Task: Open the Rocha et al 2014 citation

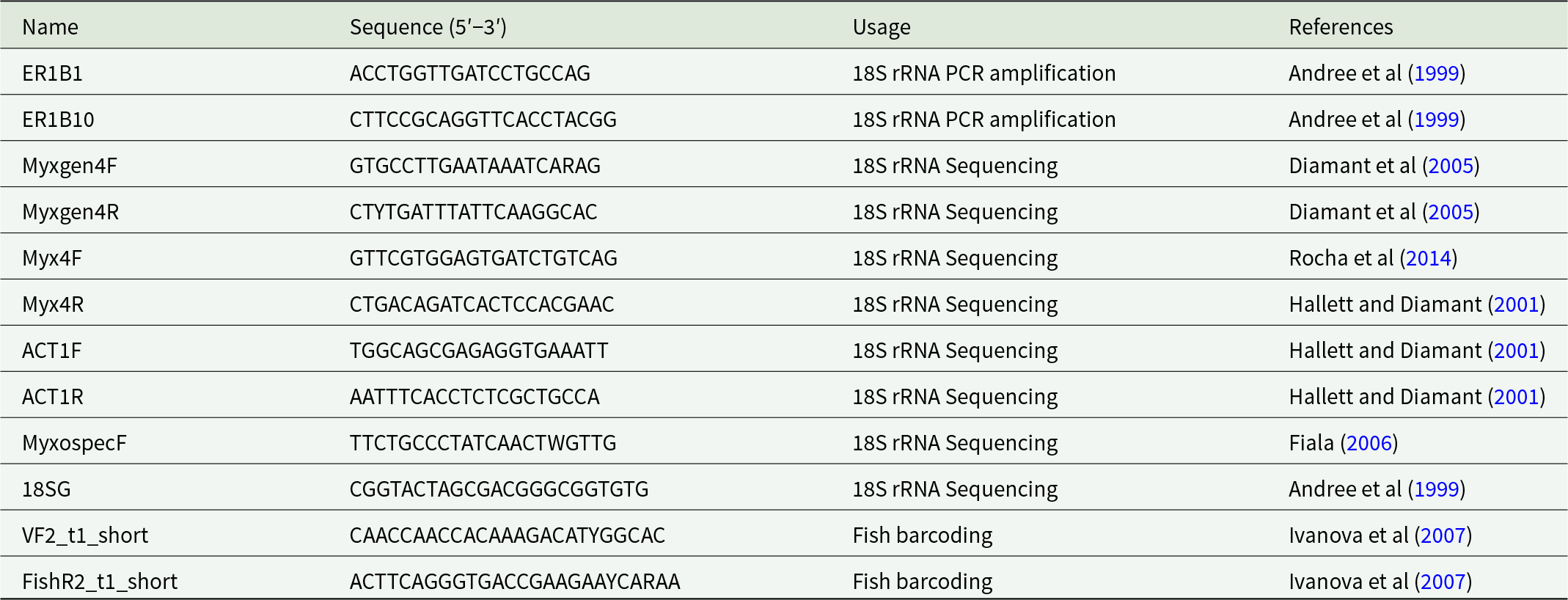Action: click(1429, 258)
